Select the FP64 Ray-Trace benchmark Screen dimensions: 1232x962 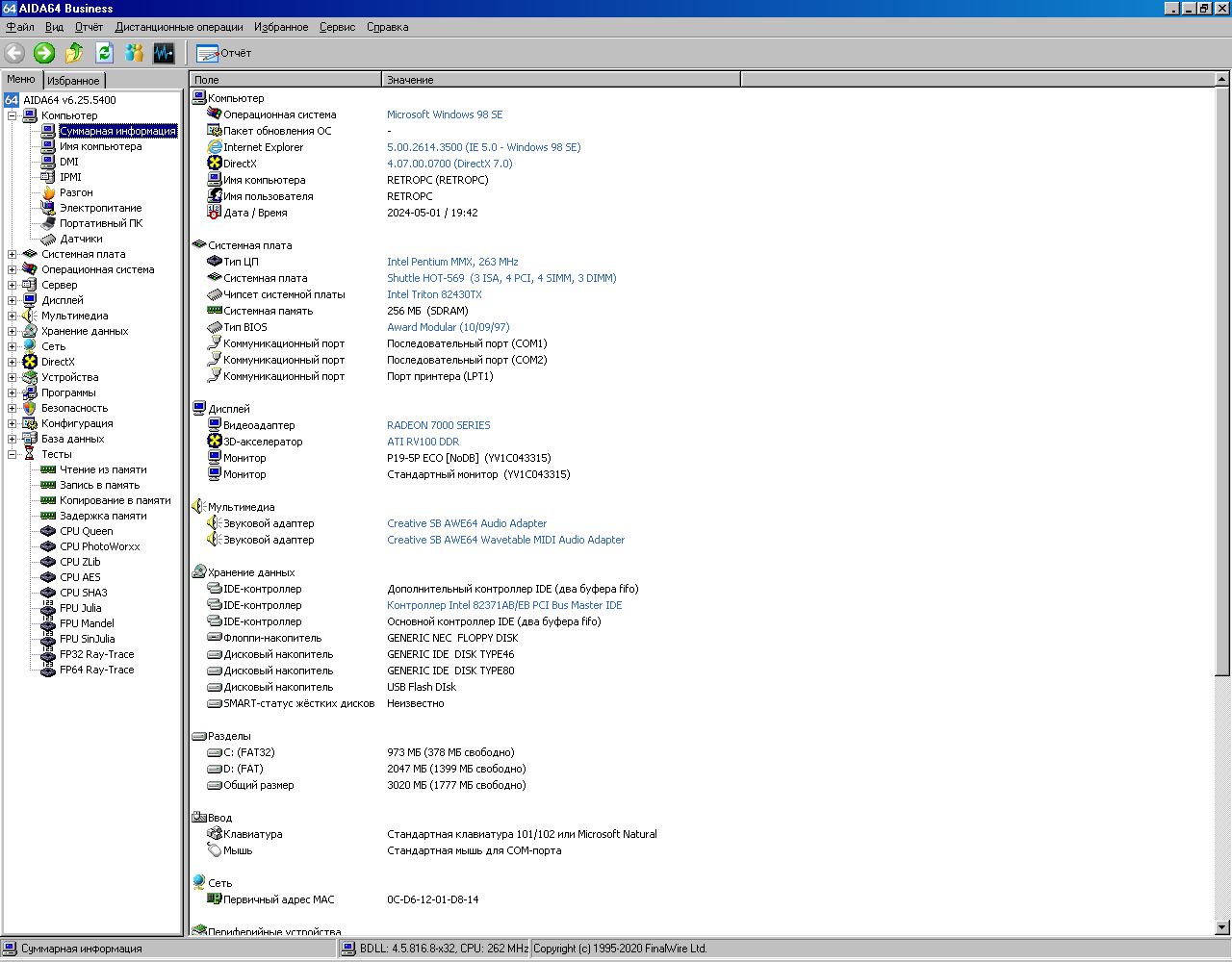[96, 670]
